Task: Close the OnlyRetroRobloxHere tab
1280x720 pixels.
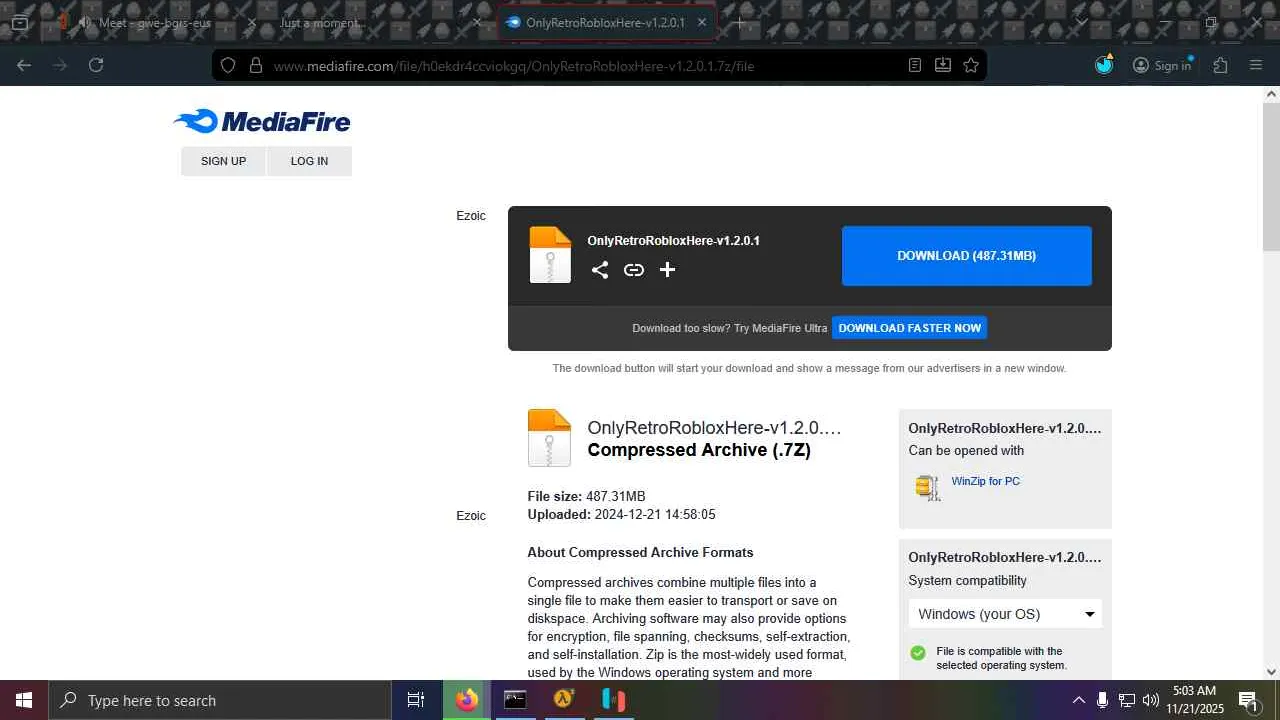Action: [x=702, y=22]
